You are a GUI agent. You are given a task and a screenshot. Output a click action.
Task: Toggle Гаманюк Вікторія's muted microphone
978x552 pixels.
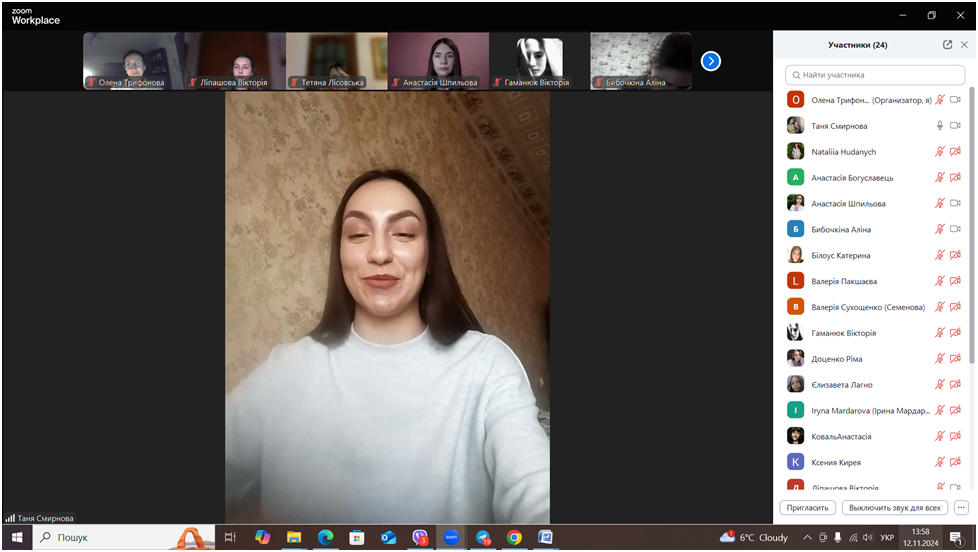(x=939, y=333)
